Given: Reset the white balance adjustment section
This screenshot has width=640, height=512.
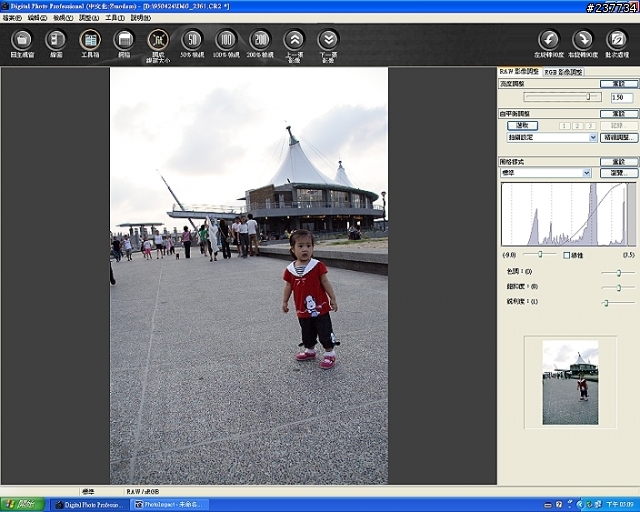Looking at the screenshot, I should pos(619,114).
